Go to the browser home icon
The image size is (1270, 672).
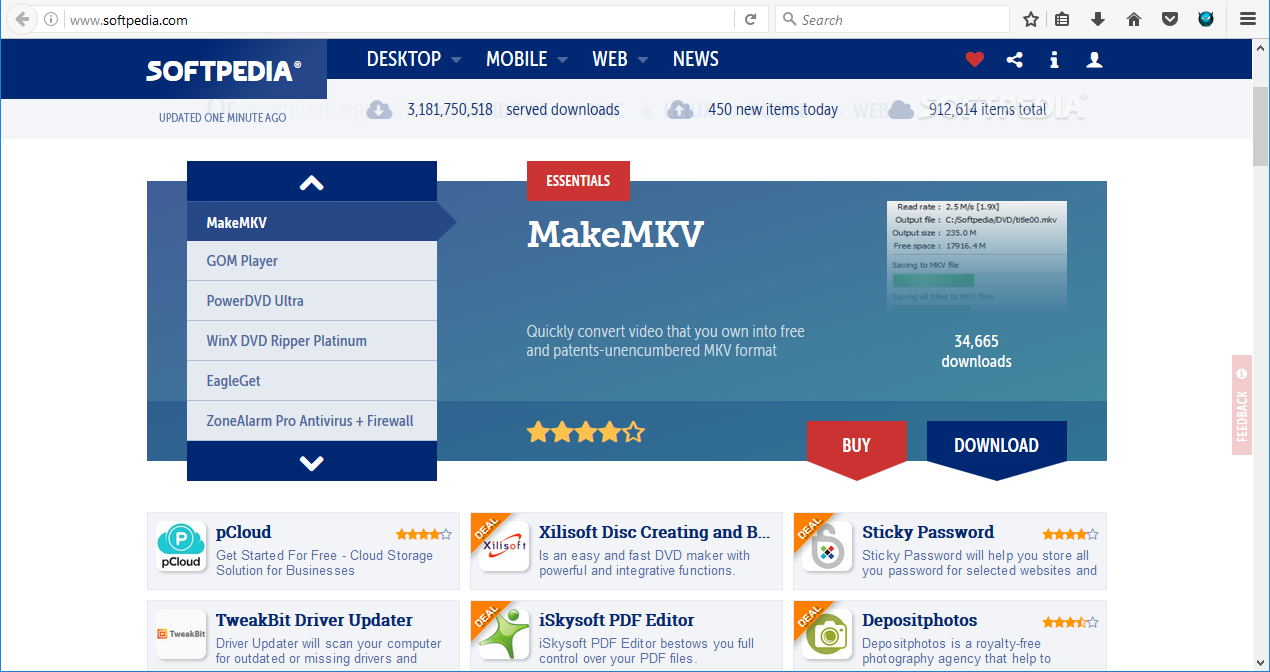(x=1134, y=19)
